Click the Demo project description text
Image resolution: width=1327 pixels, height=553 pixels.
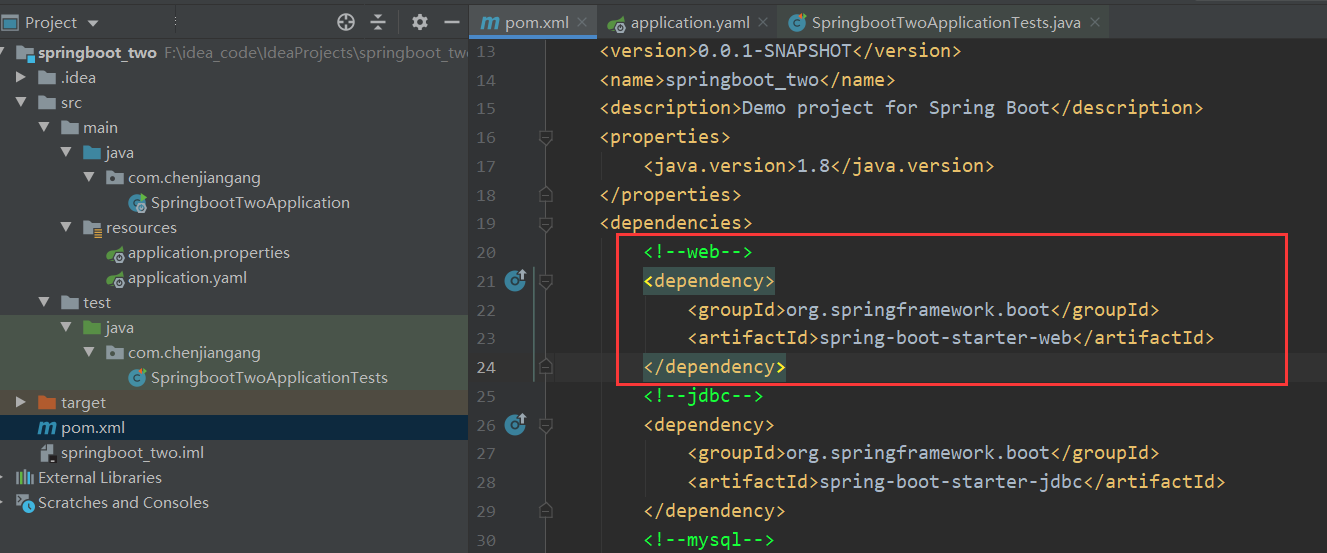coord(895,108)
